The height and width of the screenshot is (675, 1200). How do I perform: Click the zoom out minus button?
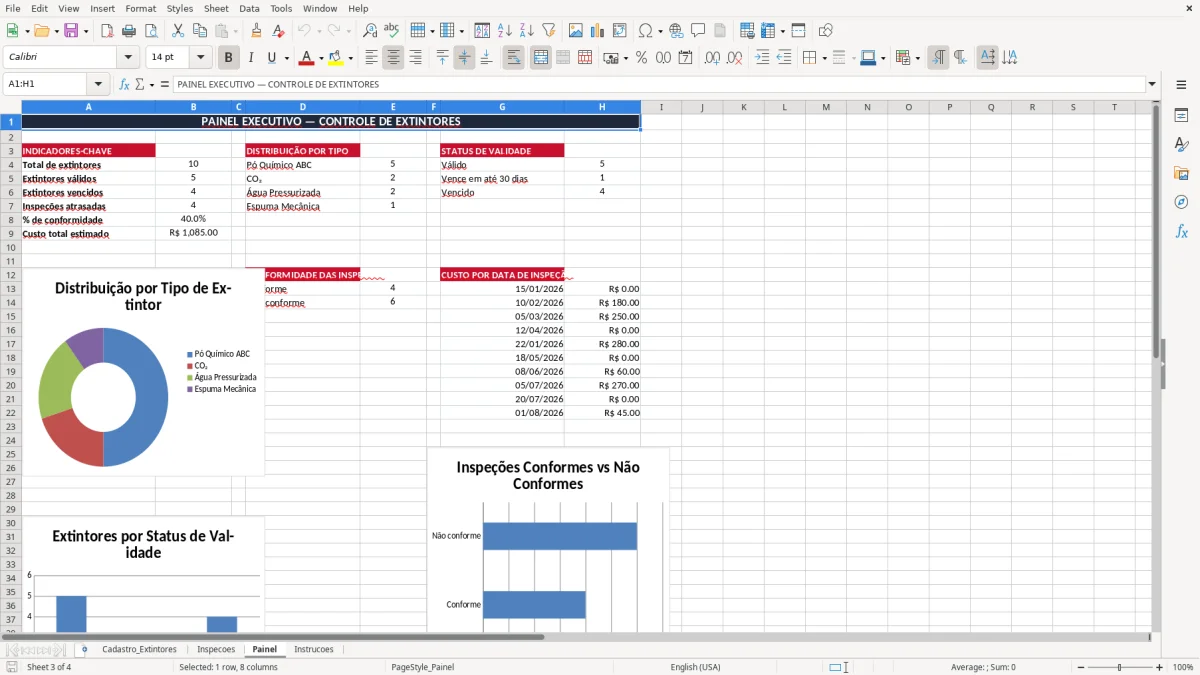1080,667
